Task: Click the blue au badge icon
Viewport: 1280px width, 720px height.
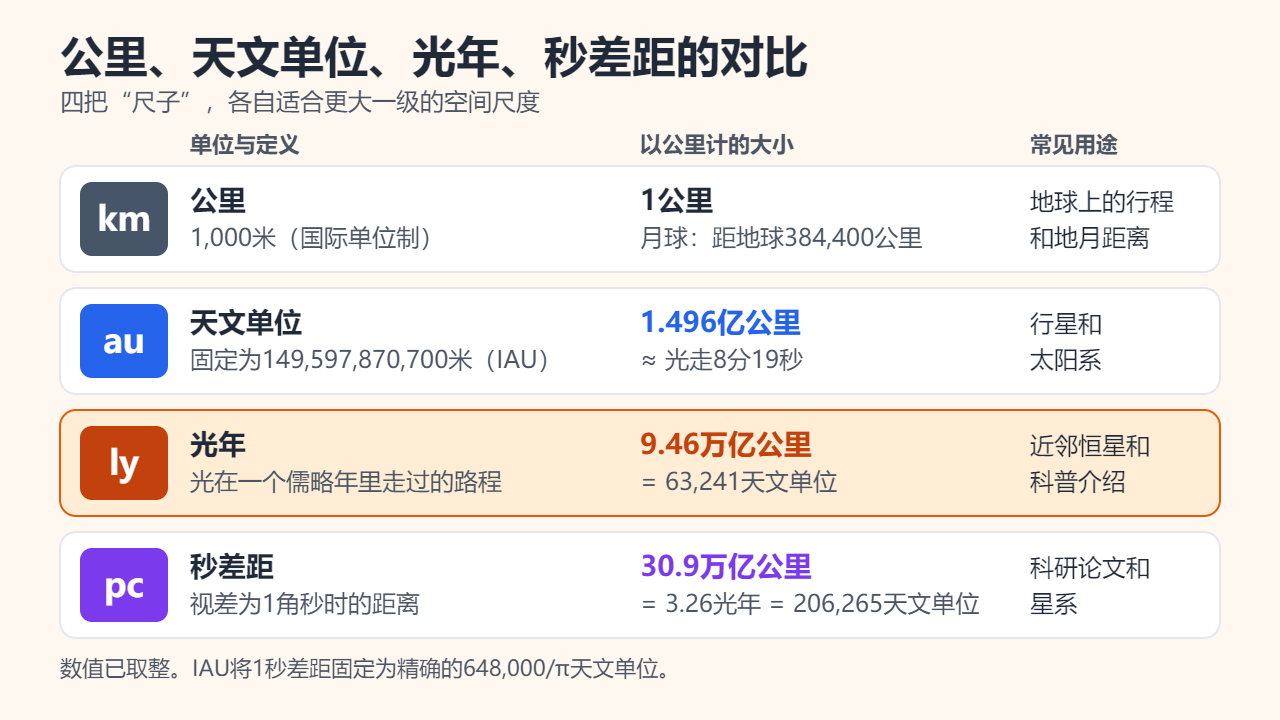Action: (124, 341)
